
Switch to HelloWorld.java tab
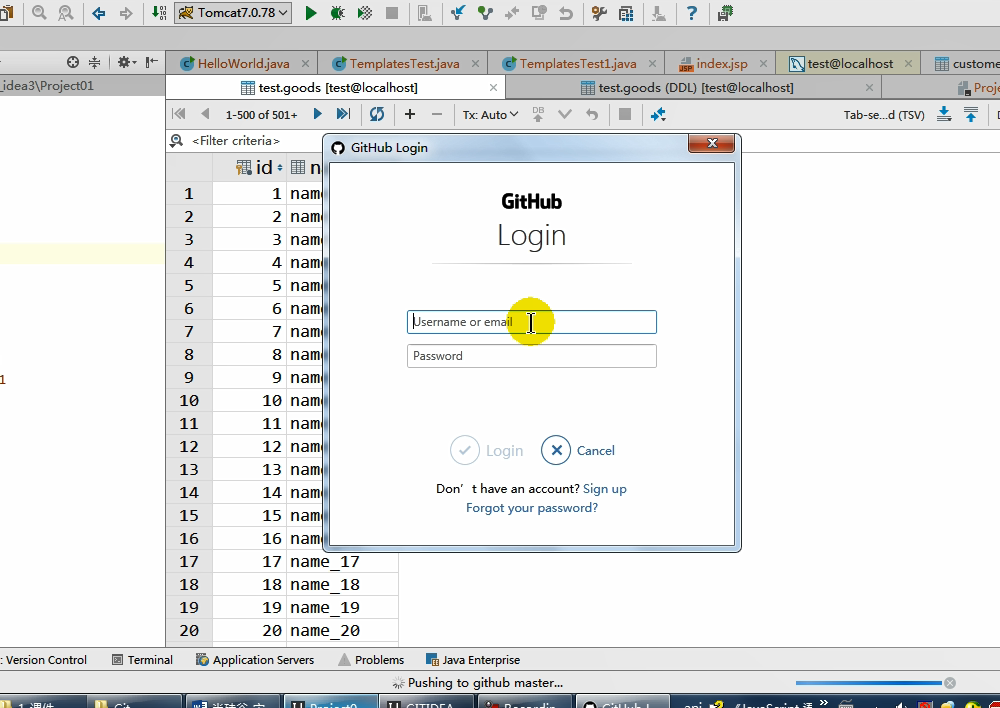[x=243, y=63]
